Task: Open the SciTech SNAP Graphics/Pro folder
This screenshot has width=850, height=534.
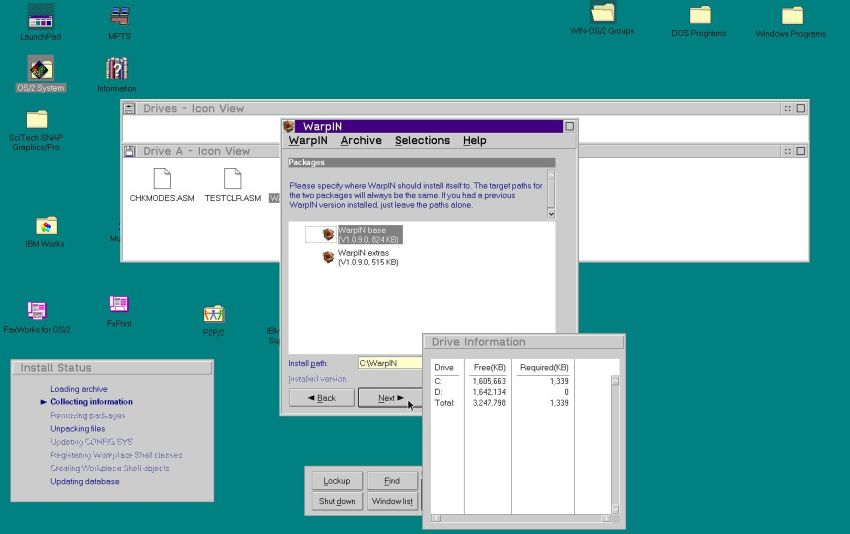Action: click(x=37, y=119)
